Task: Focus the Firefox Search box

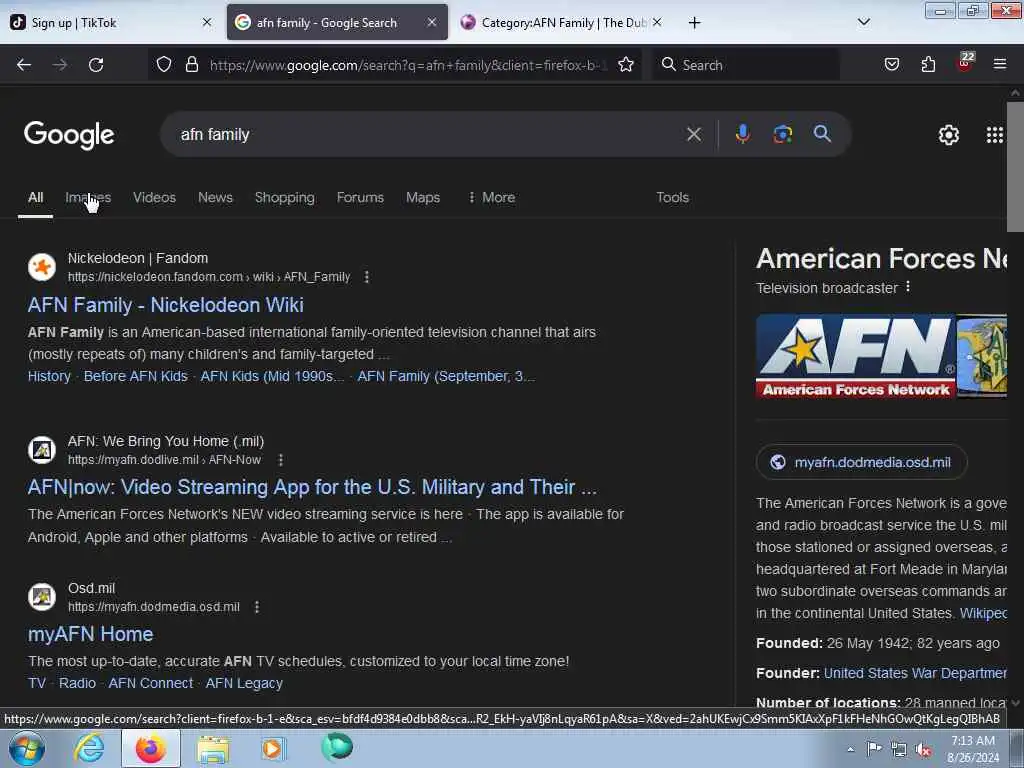Action: [746, 65]
